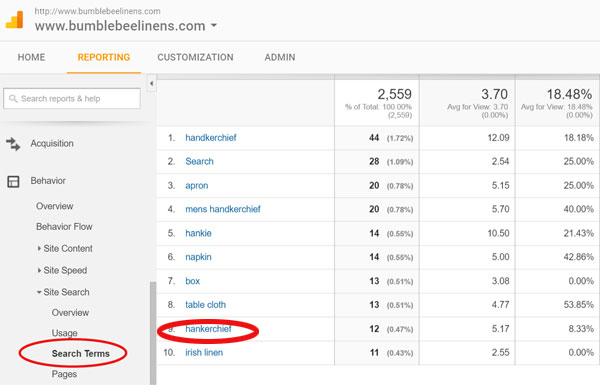Viewport: 600px width, 385px height.
Task: Open the handkerchief search term link
Action: [211, 138]
